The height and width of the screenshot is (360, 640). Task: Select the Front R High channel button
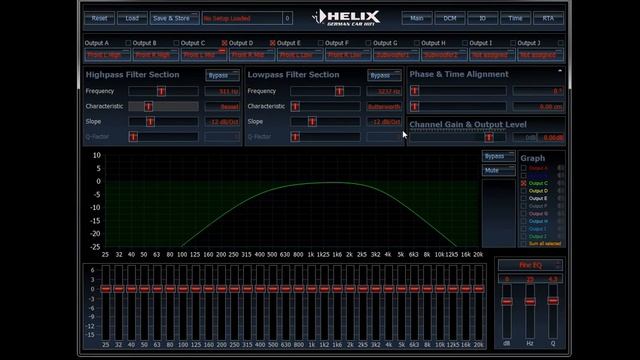click(156, 55)
